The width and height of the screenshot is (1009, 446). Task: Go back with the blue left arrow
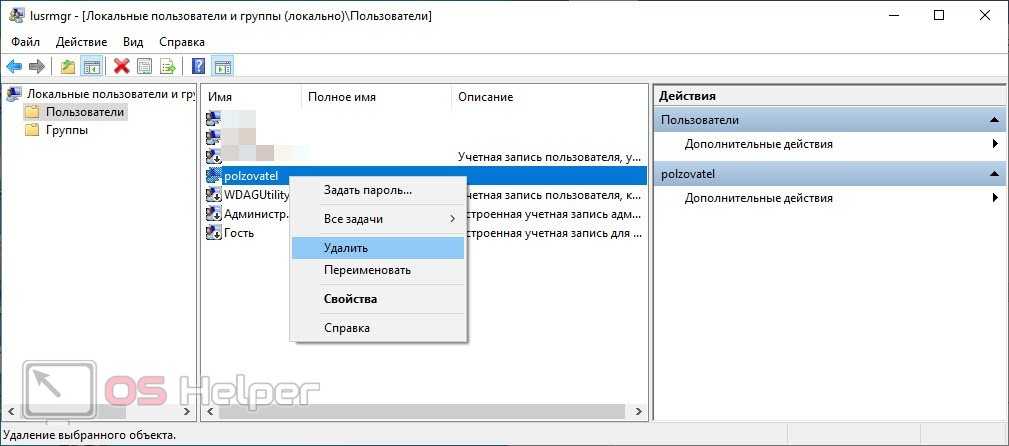pos(14,66)
